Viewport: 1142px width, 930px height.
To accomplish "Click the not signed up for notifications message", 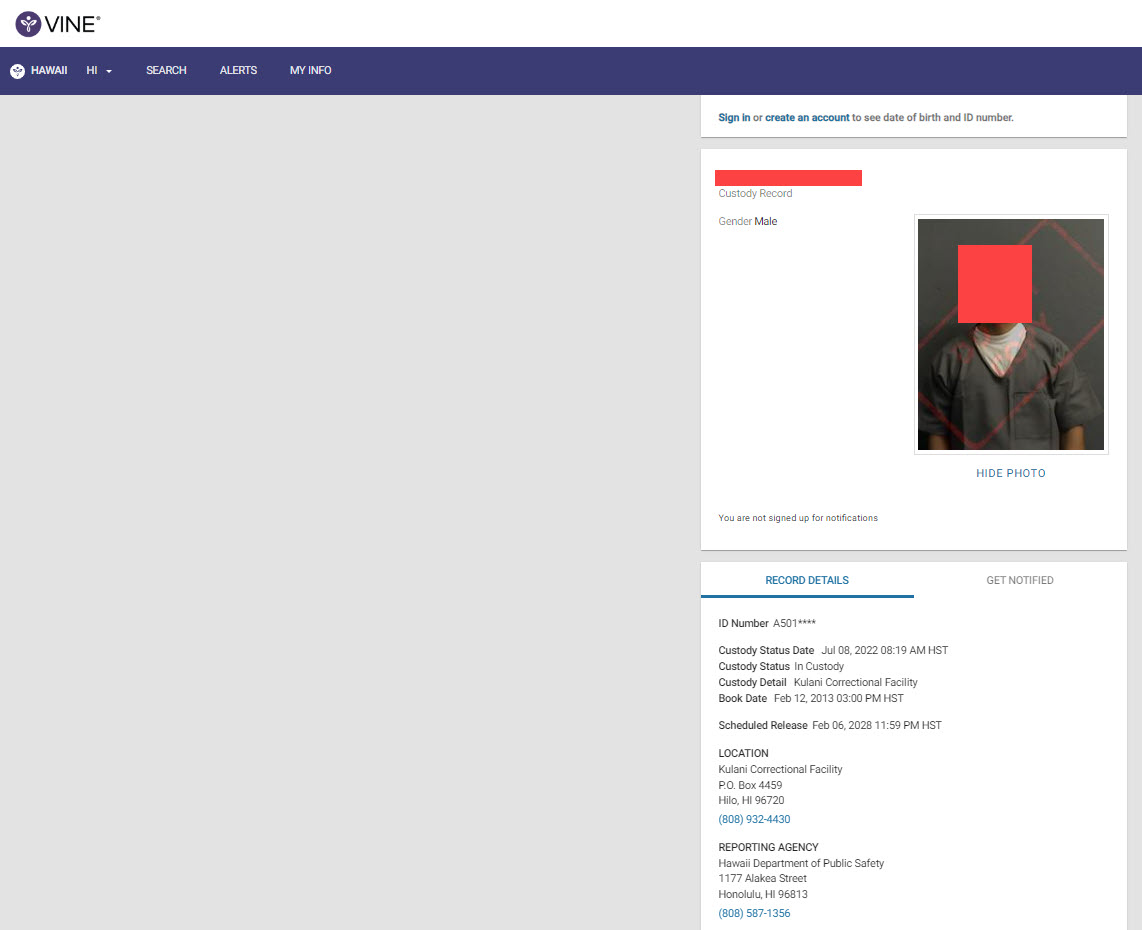I will tap(798, 518).
